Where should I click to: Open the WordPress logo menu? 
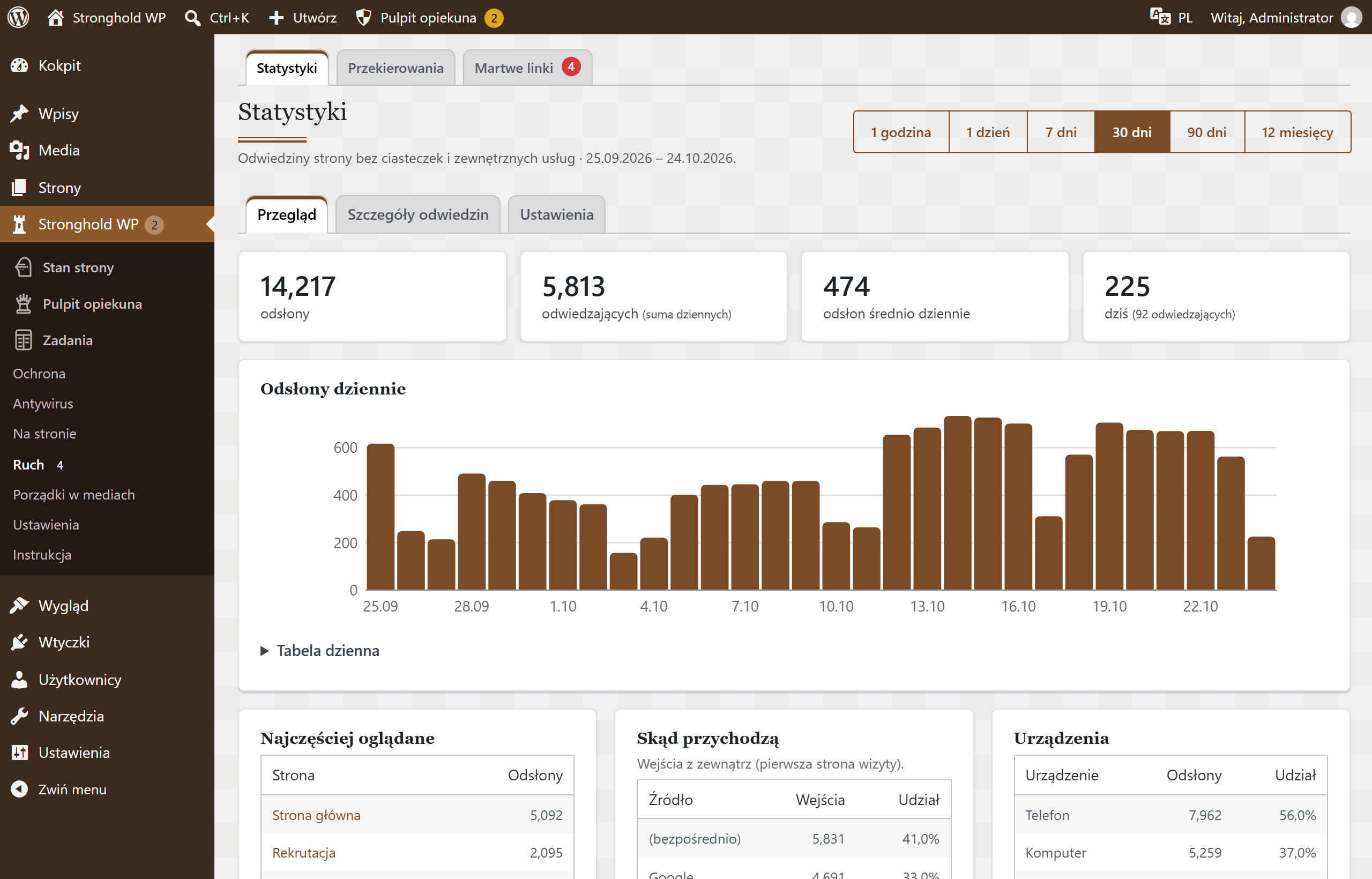click(18, 17)
